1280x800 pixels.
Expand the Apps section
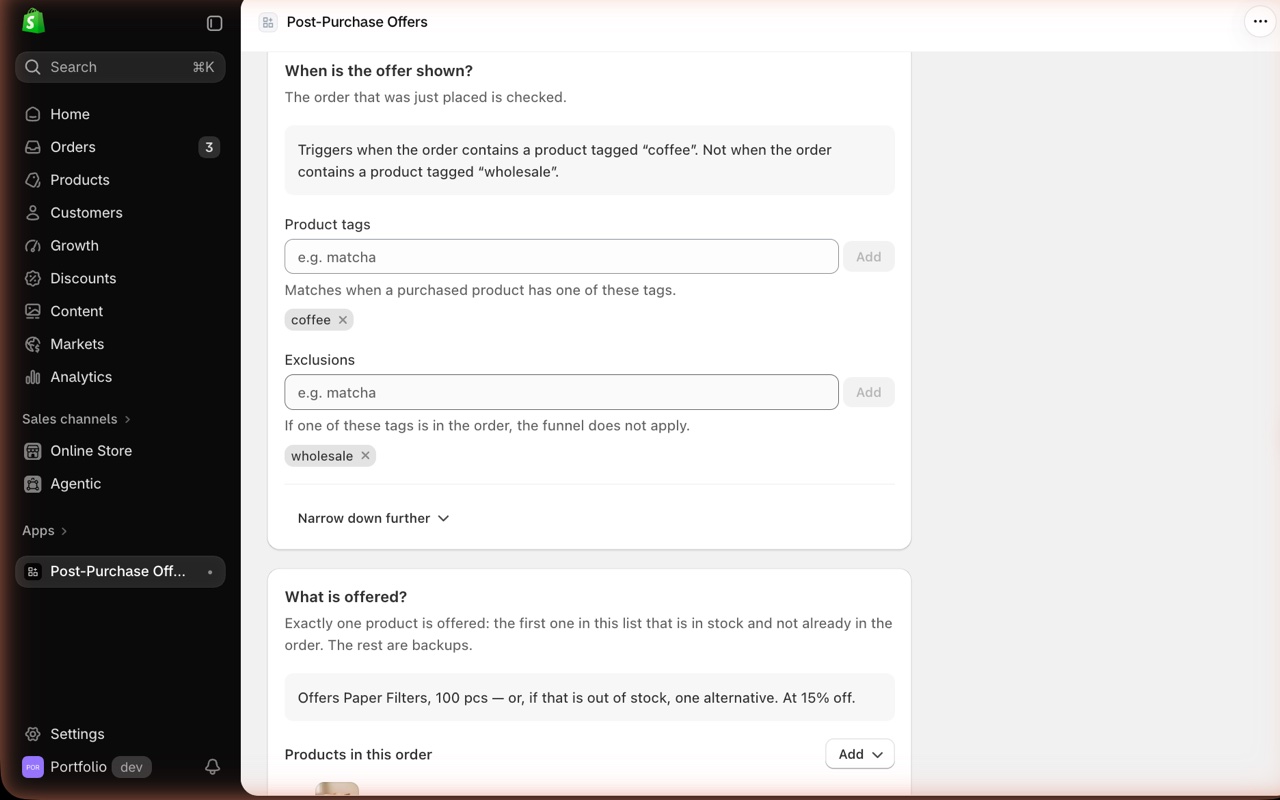(44, 531)
